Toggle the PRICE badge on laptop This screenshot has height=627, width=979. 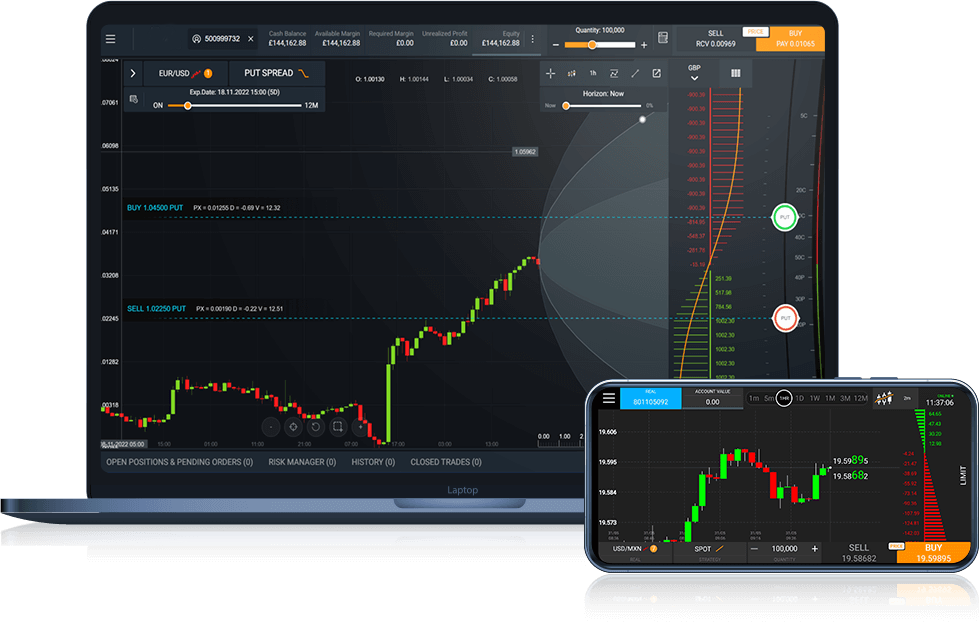point(755,32)
